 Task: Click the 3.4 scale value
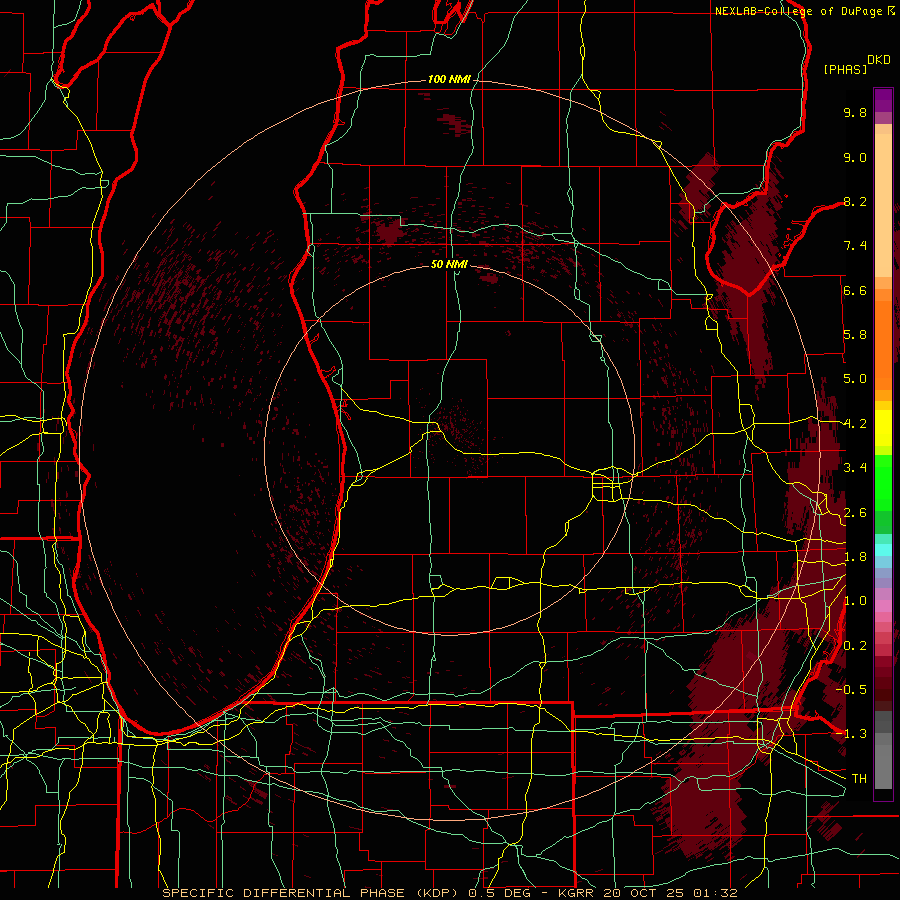(855, 468)
